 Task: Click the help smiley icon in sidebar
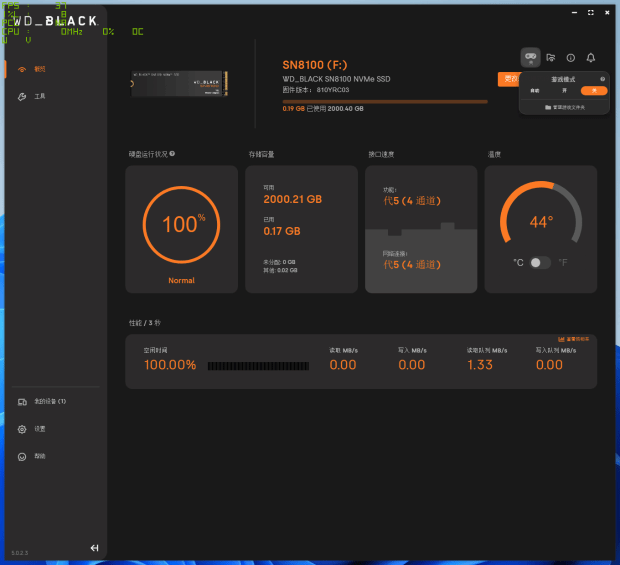[22, 457]
